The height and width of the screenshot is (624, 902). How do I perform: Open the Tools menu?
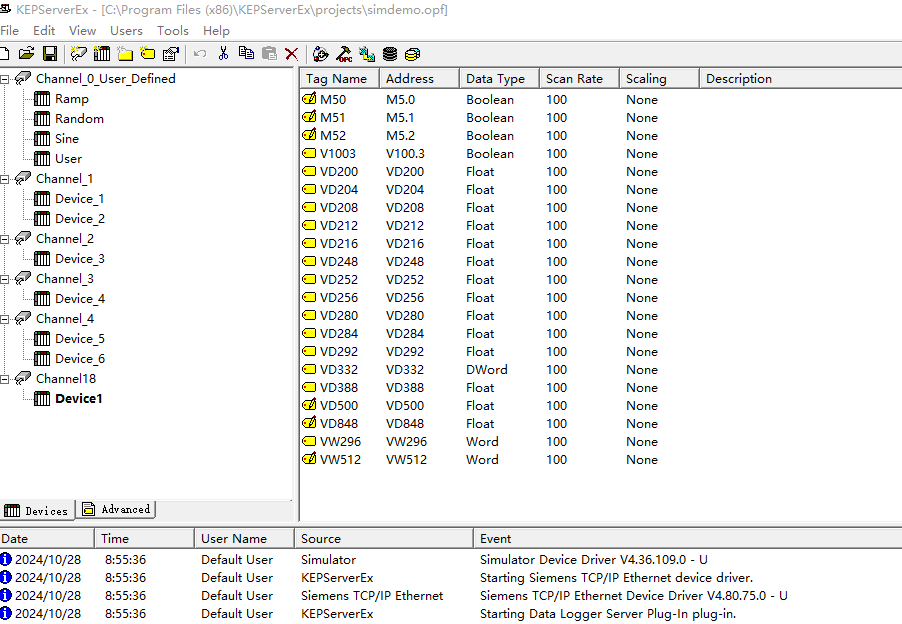pyautogui.click(x=173, y=31)
